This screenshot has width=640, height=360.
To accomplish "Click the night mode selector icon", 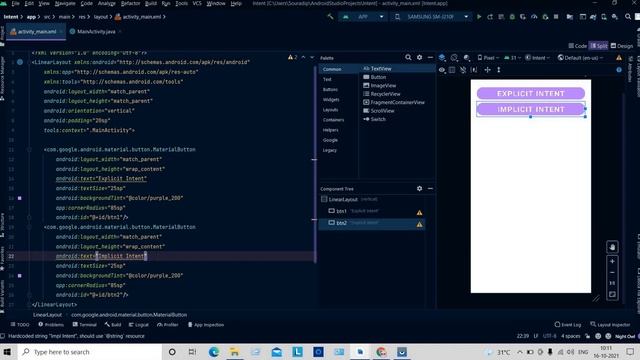I will coord(467,58).
